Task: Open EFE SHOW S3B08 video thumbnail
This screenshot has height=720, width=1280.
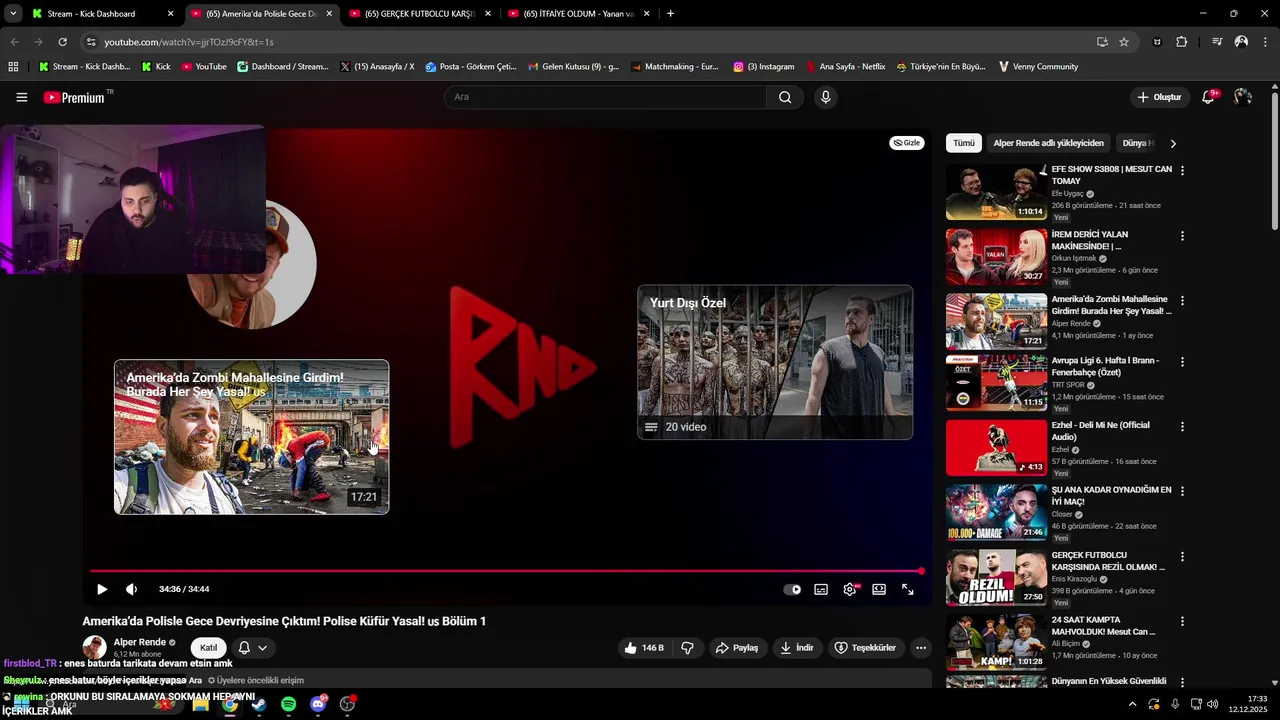Action: pyautogui.click(x=996, y=192)
